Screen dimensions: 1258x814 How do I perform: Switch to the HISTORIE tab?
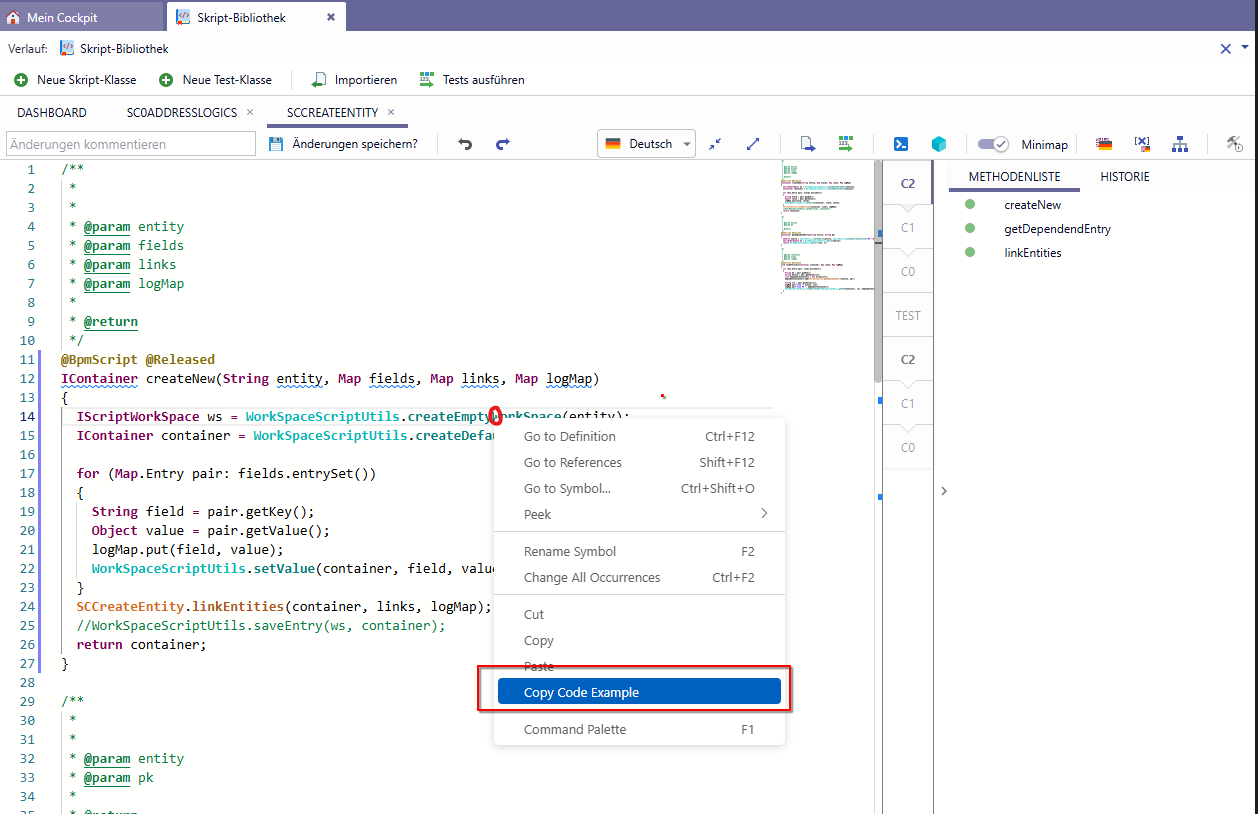point(1125,177)
